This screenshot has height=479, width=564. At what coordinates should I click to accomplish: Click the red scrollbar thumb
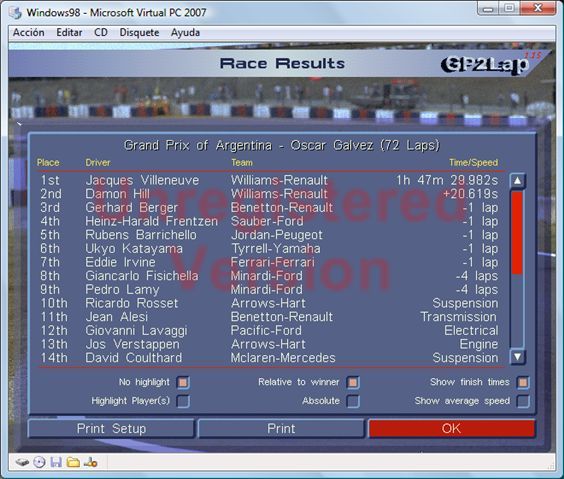517,233
